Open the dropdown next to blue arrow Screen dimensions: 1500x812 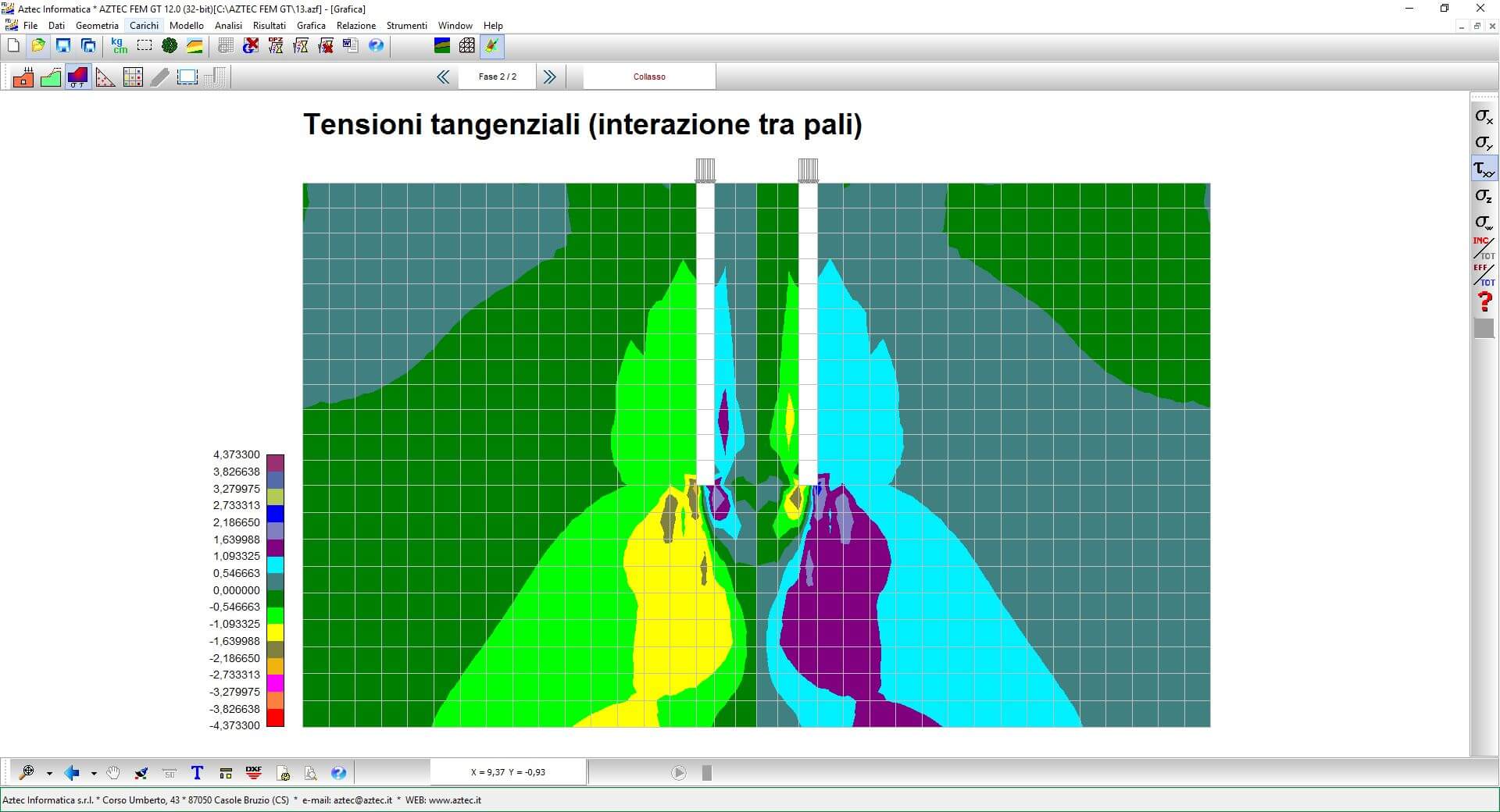[x=94, y=774]
